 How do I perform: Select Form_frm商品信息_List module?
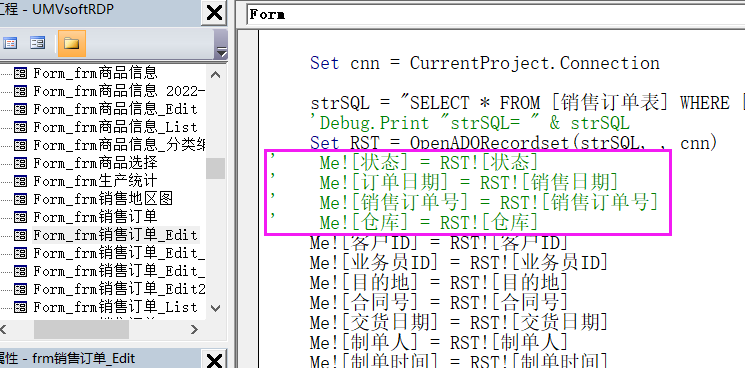pyautogui.click(x=115, y=127)
